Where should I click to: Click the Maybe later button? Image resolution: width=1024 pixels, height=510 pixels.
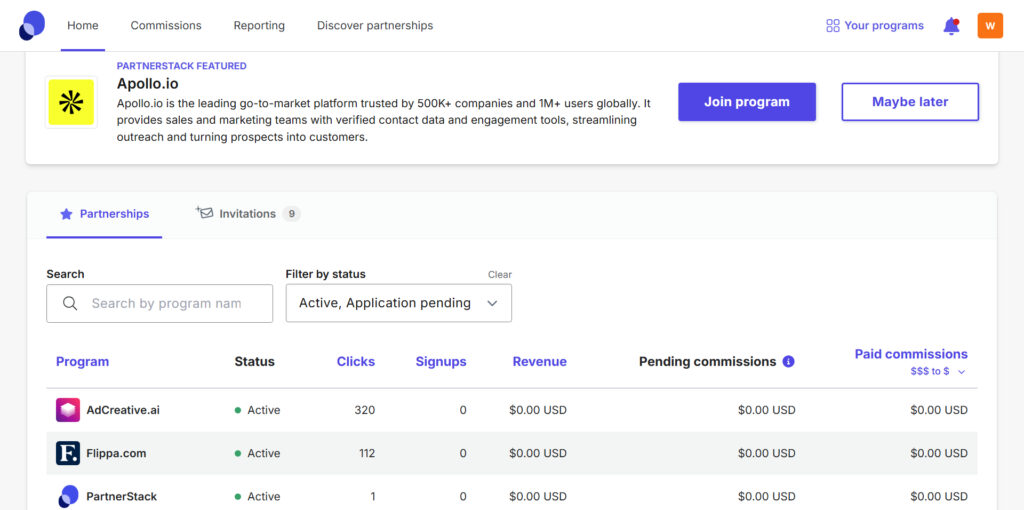[910, 102]
